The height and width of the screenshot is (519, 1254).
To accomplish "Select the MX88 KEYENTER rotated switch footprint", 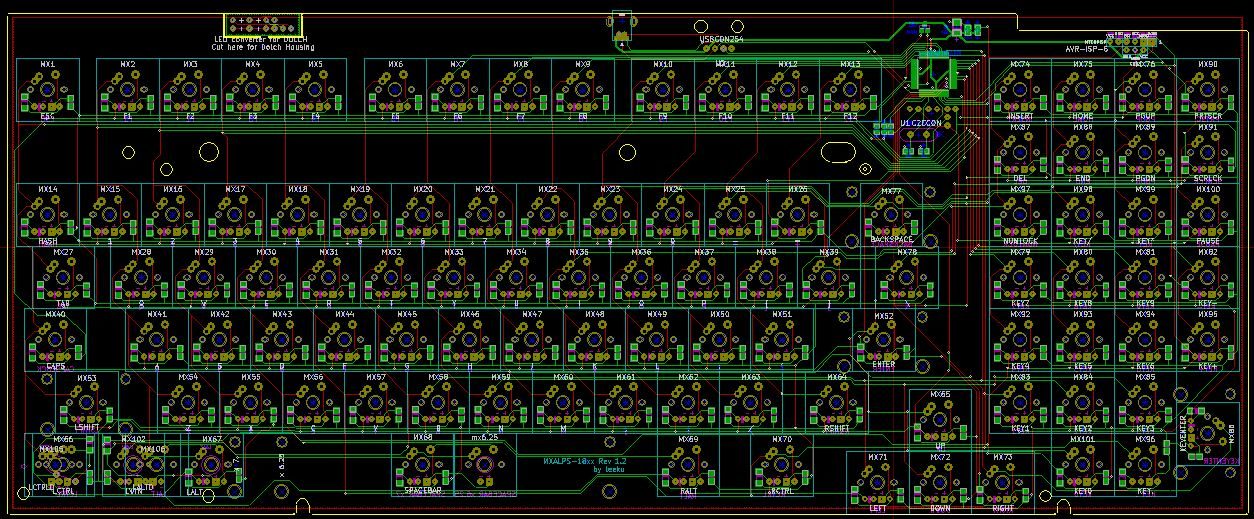I will tap(1207, 434).
